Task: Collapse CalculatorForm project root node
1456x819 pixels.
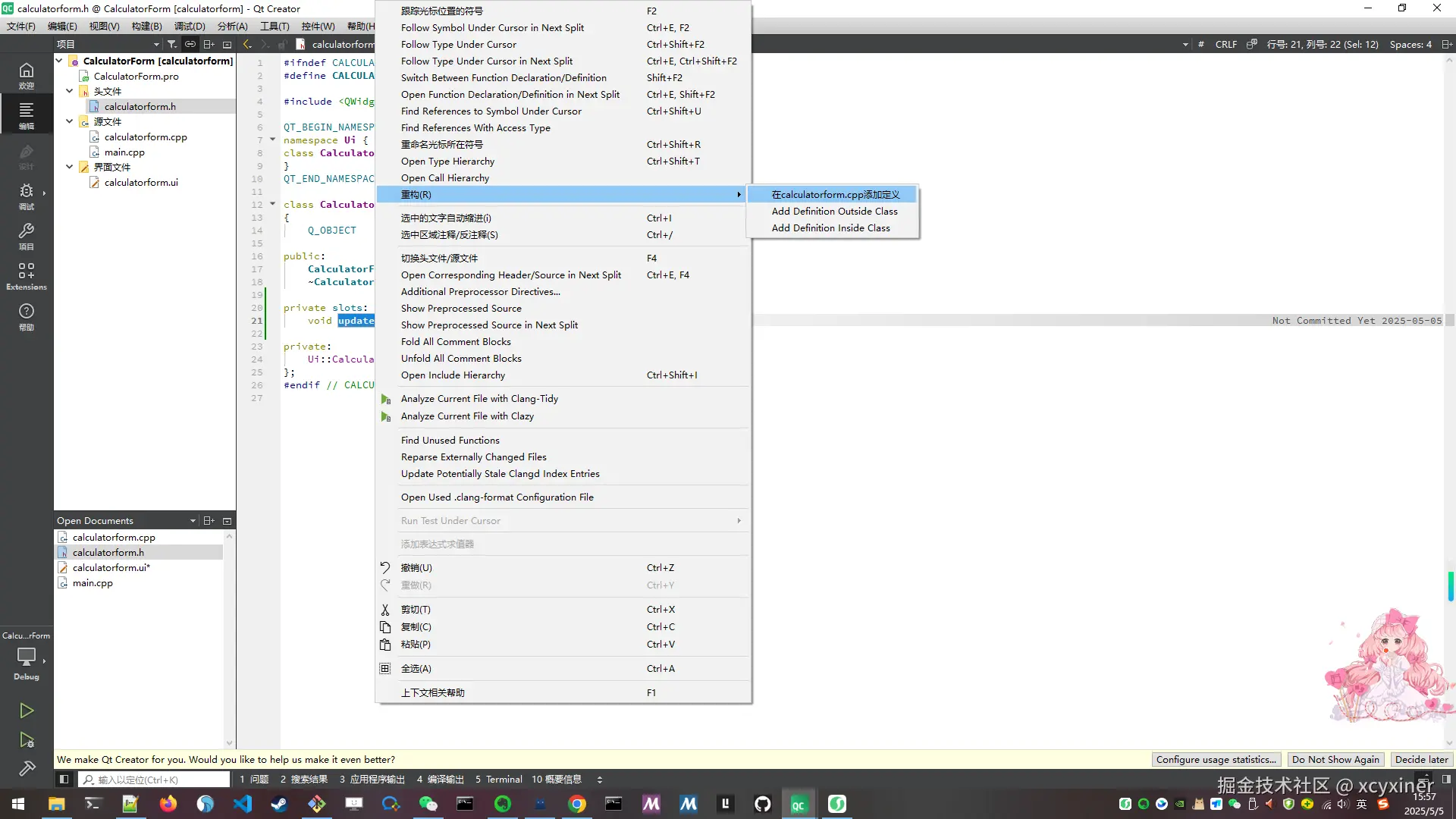Action: (x=59, y=61)
